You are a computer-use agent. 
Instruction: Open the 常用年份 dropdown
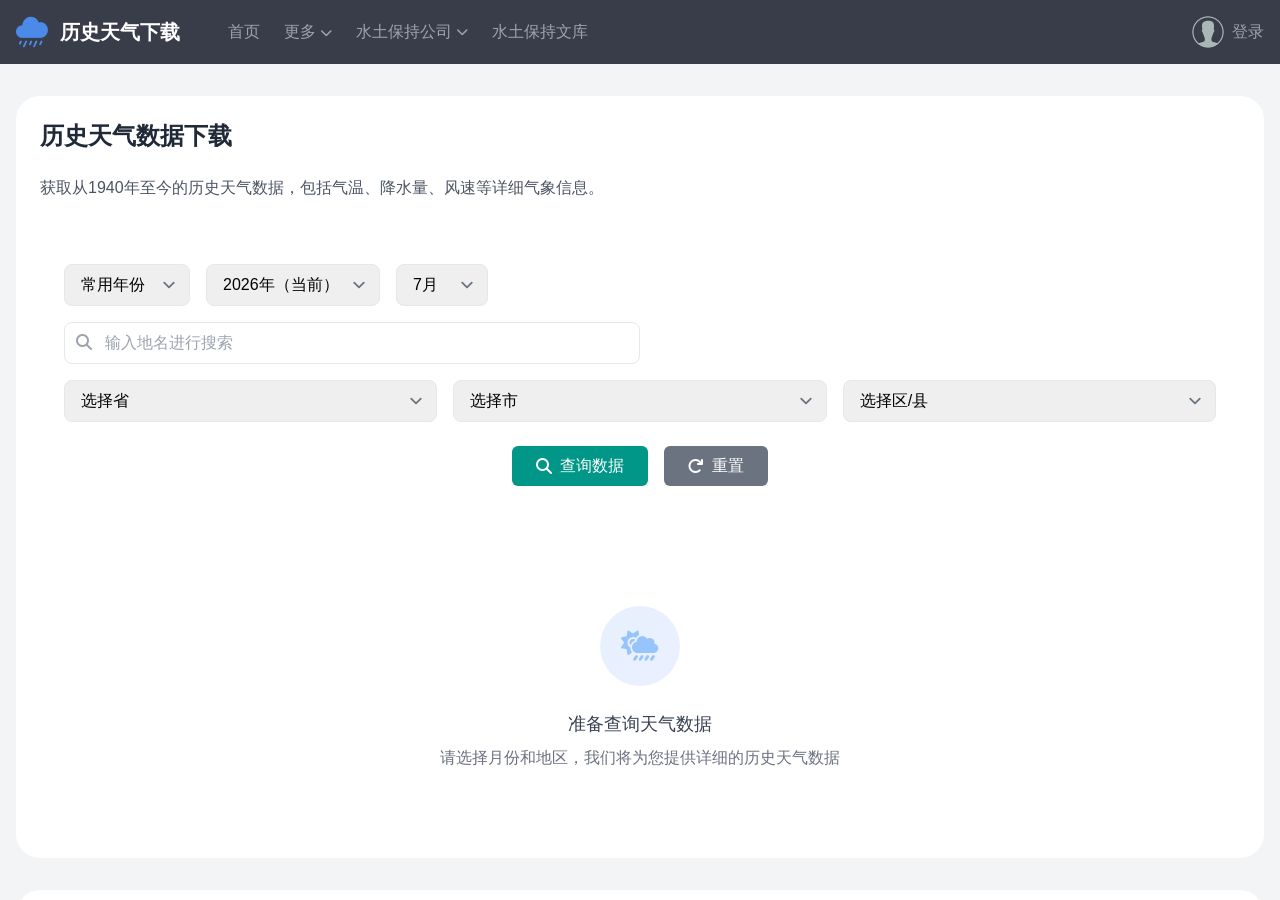[x=127, y=285]
